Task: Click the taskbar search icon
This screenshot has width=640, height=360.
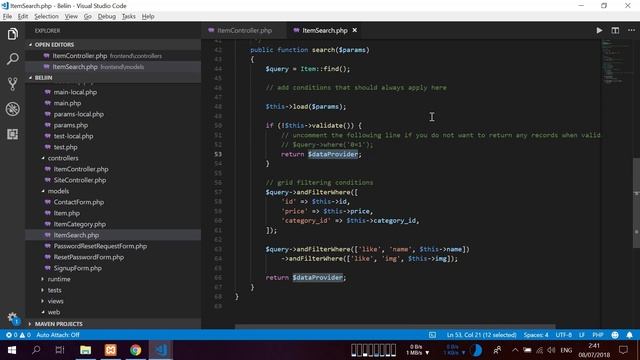Action: point(36,350)
